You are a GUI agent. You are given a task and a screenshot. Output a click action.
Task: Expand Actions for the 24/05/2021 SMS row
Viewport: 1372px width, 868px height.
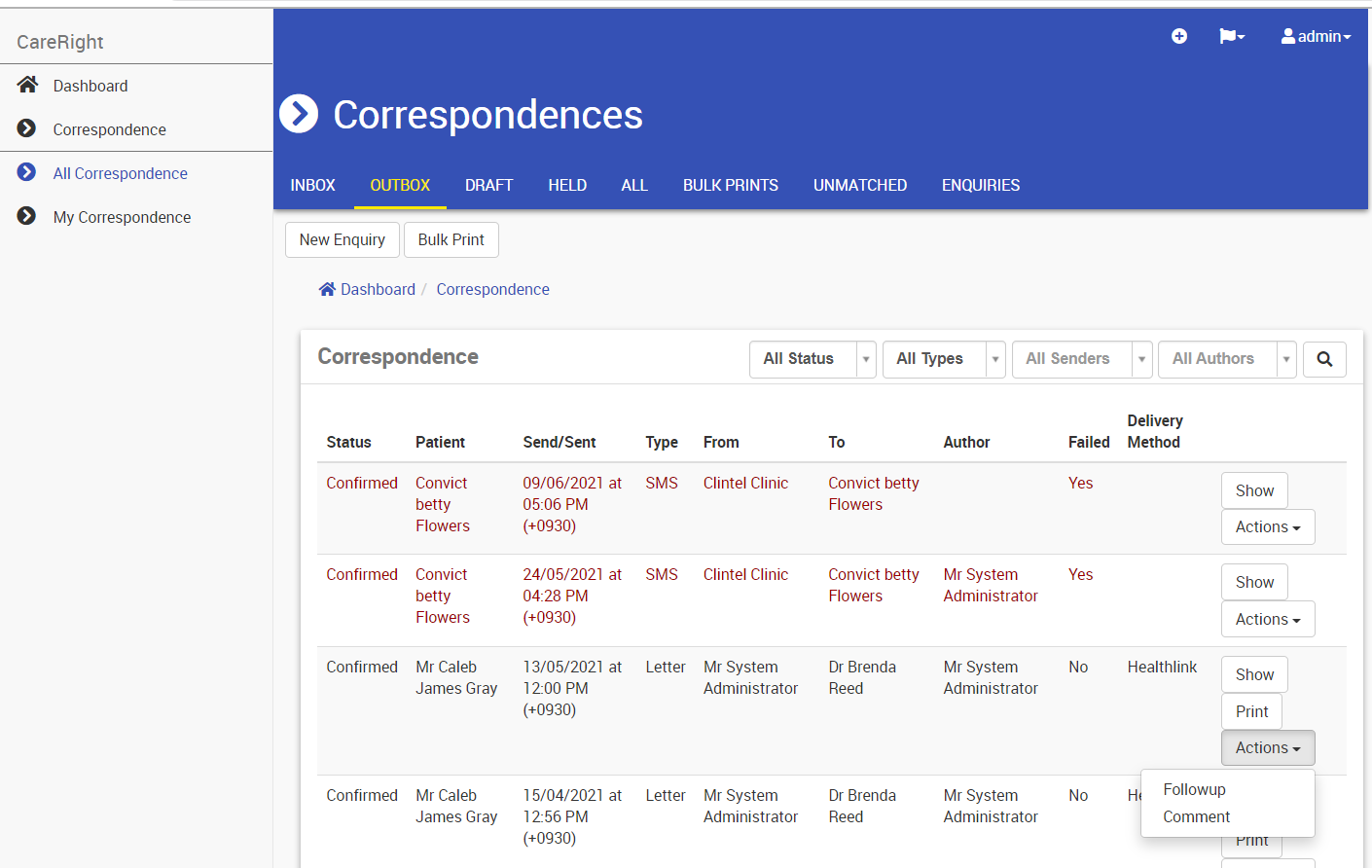pyautogui.click(x=1268, y=619)
